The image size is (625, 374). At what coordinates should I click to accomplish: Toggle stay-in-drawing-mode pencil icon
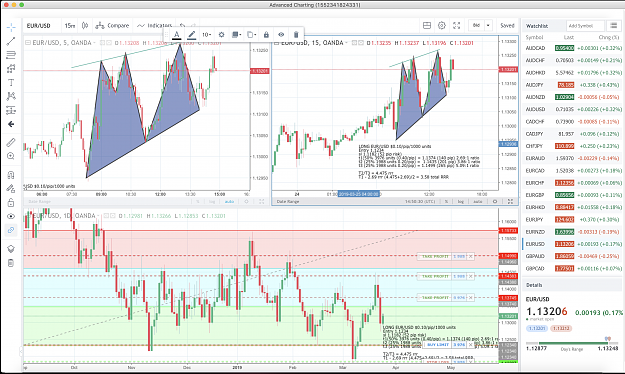[x=11, y=189]
